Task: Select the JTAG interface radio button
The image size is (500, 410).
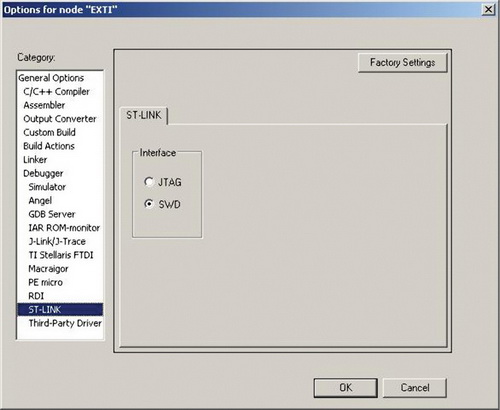Action: [x=149, y=182]
